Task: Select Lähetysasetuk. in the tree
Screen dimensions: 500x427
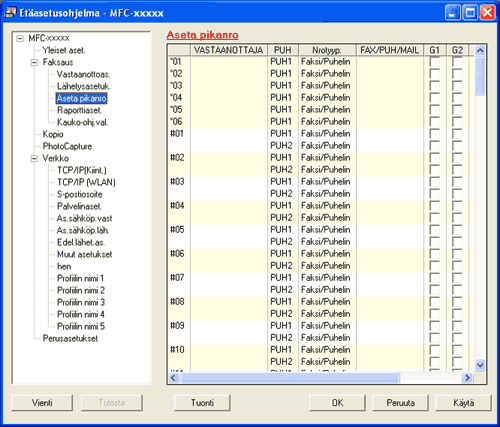Action: click(x=84, y=86)
